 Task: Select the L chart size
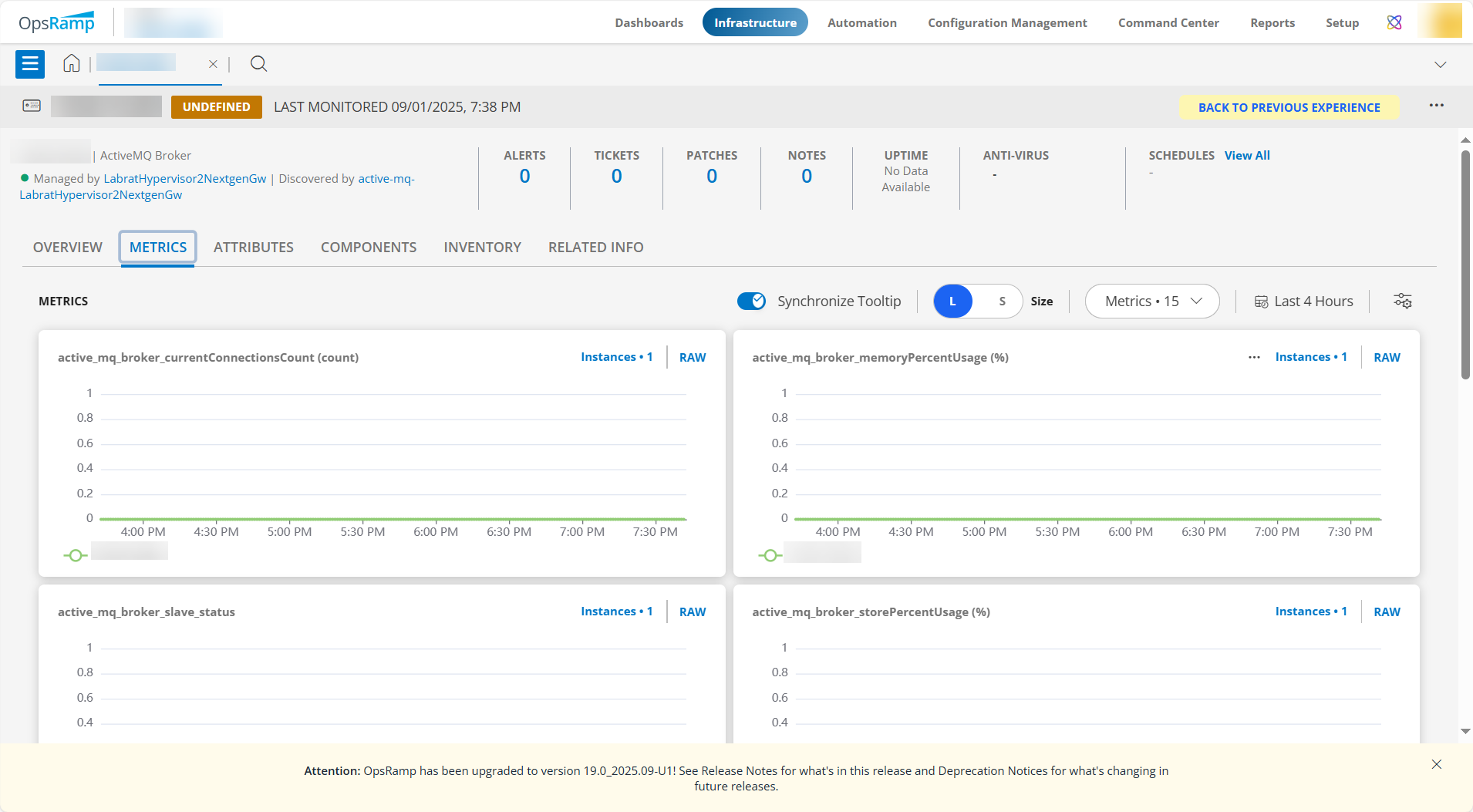[952, 301]
